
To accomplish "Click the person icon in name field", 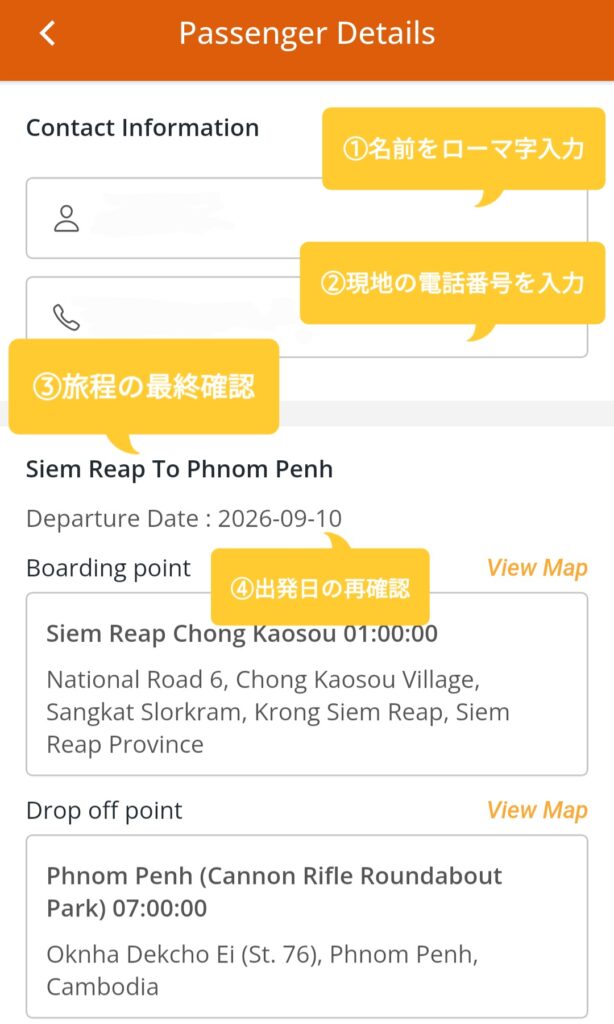I will coord(66,219).
